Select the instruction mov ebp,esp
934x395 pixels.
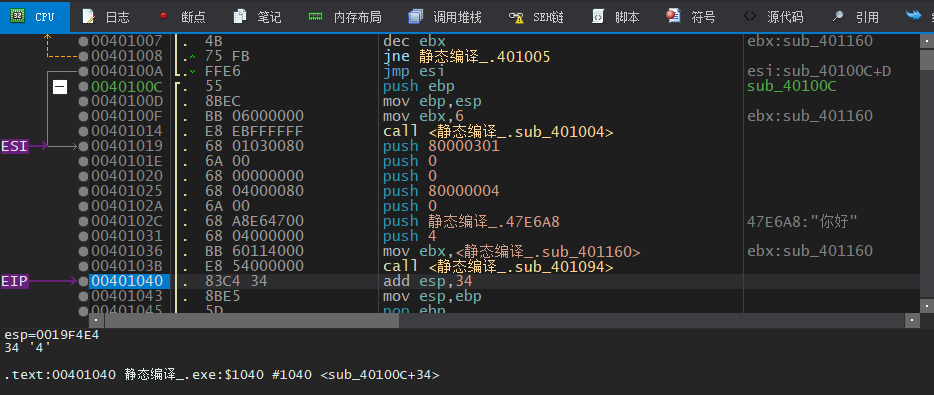point(432,101)
